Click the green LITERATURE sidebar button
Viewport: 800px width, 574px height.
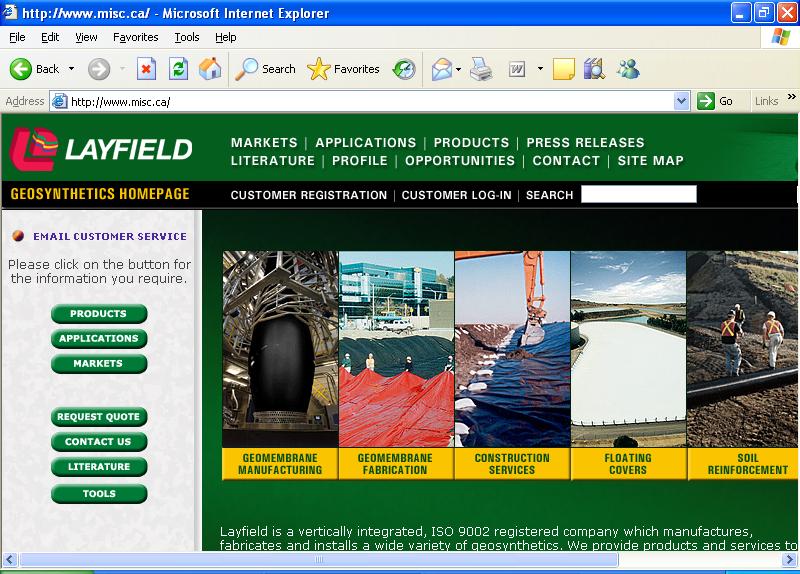(99, 467)
